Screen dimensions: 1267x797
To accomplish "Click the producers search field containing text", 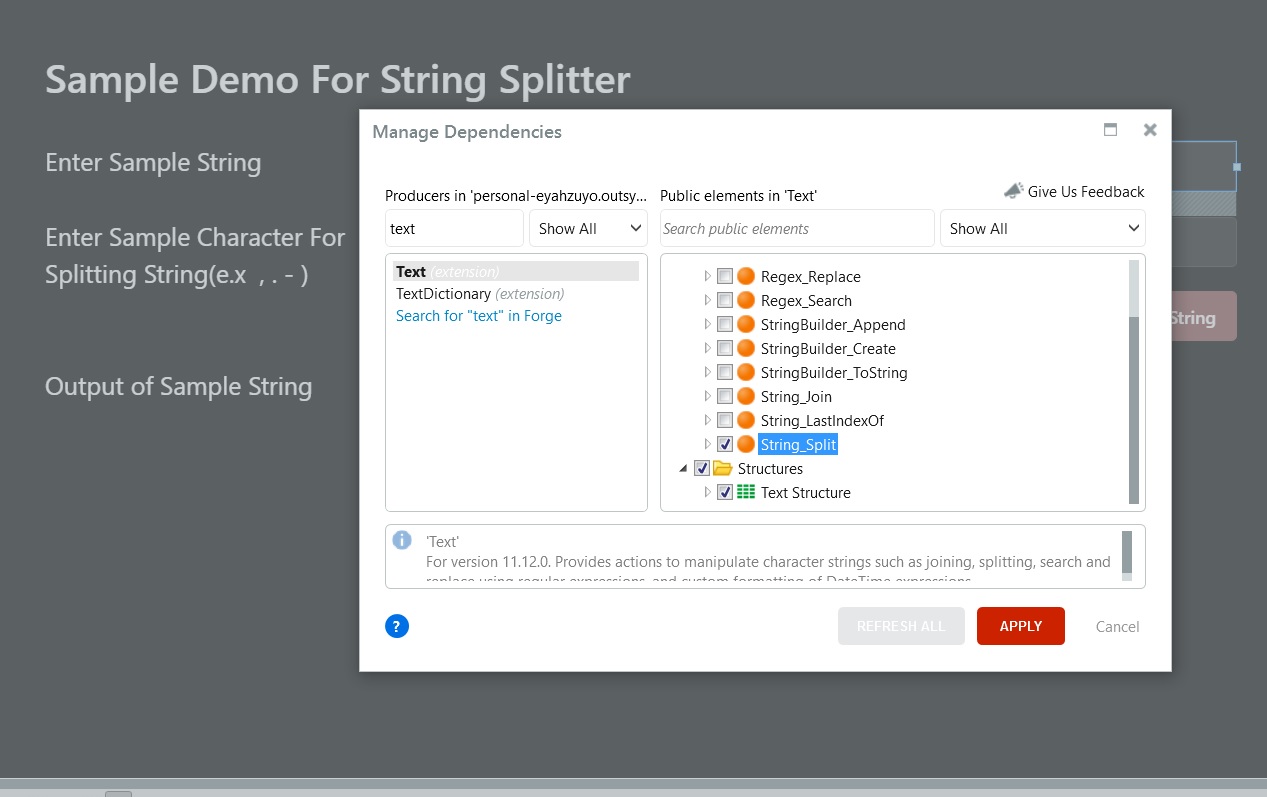I will 454,228.
